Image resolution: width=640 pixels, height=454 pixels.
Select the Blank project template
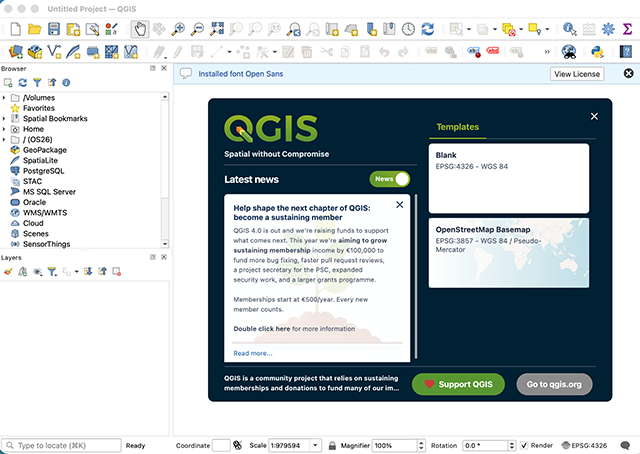(x=509, y=178)
